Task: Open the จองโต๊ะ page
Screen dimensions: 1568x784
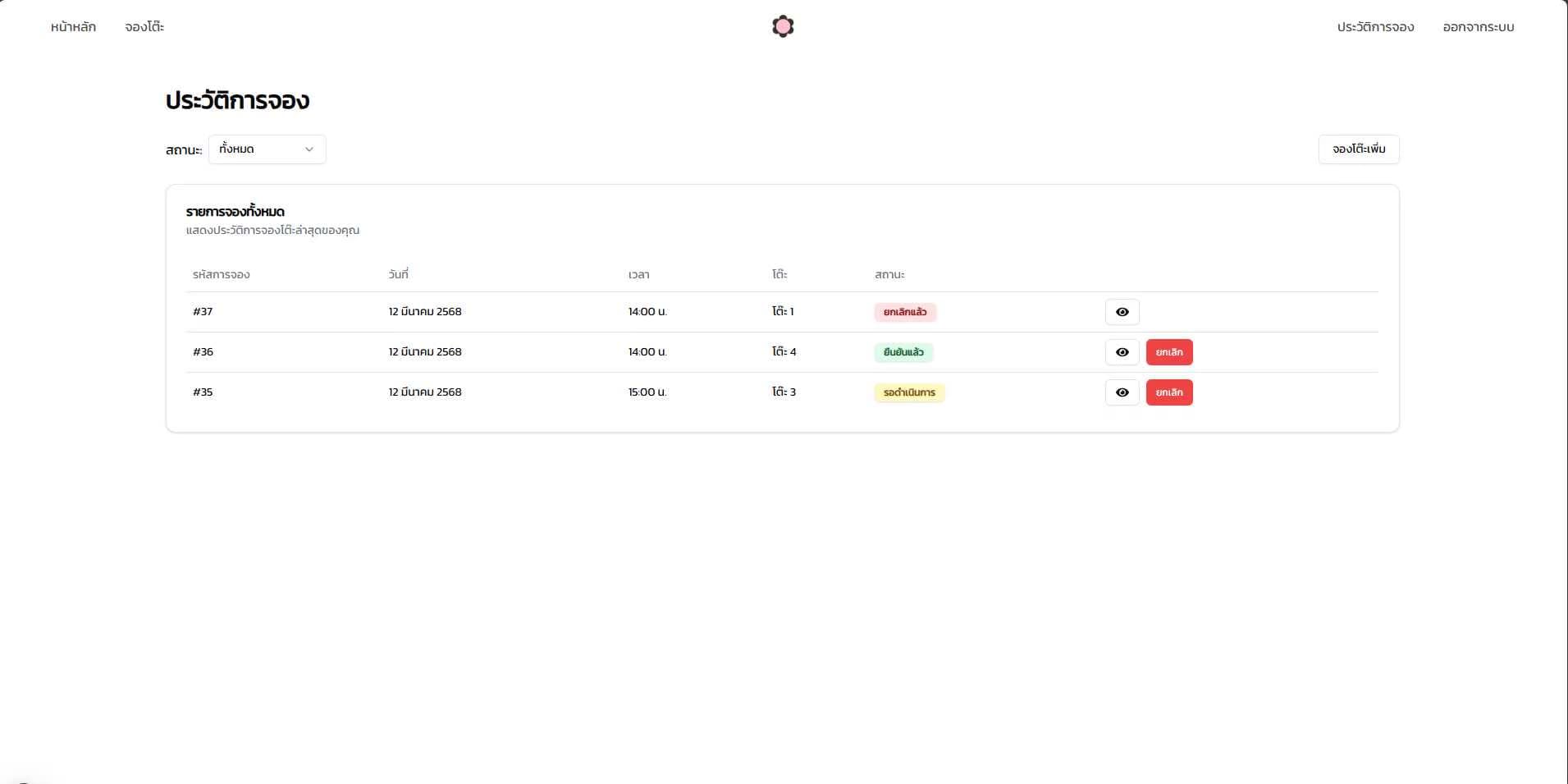Action: pyautogui.click(x=143, y=26)
